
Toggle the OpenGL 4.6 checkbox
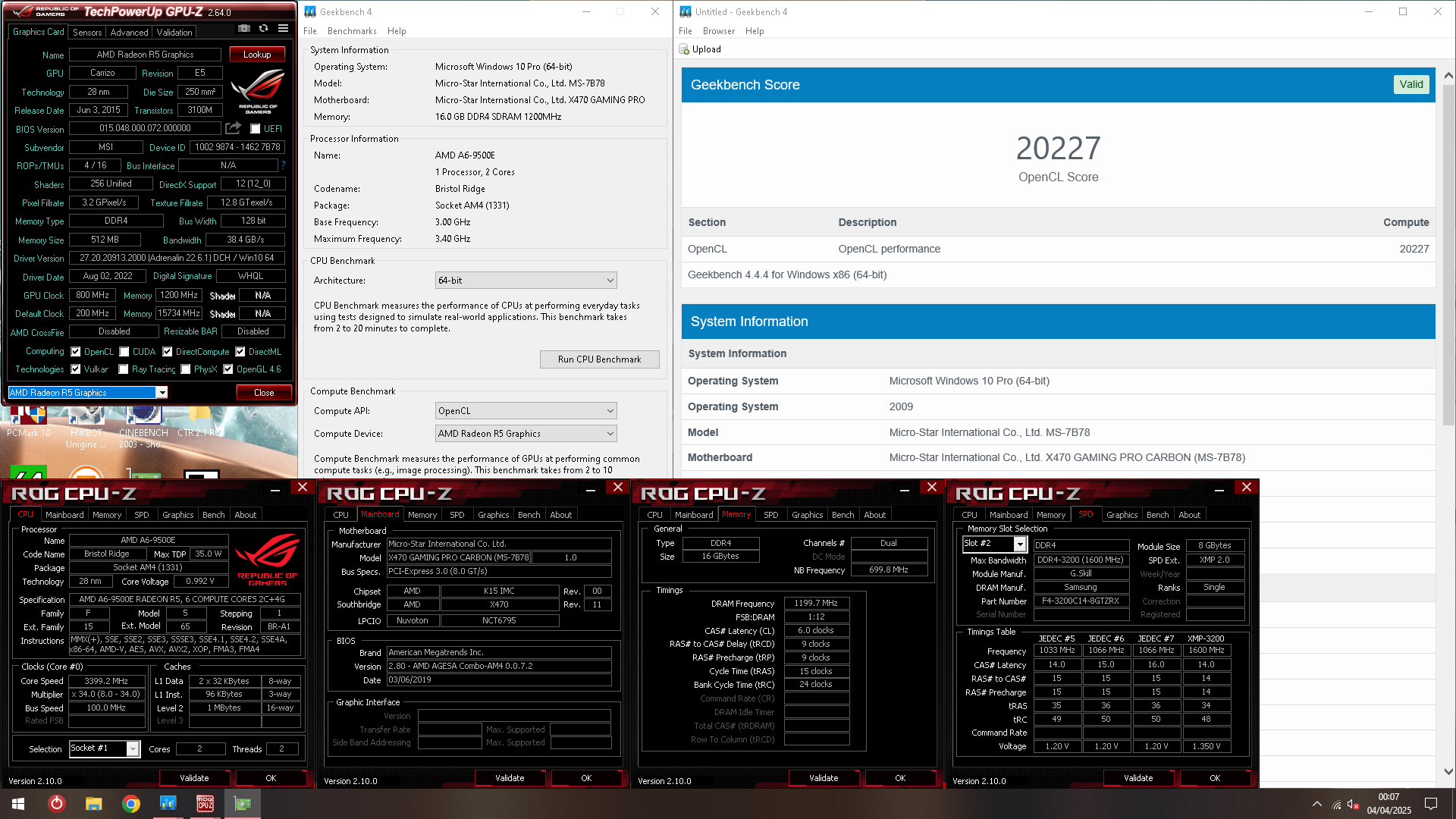(228, 369)
